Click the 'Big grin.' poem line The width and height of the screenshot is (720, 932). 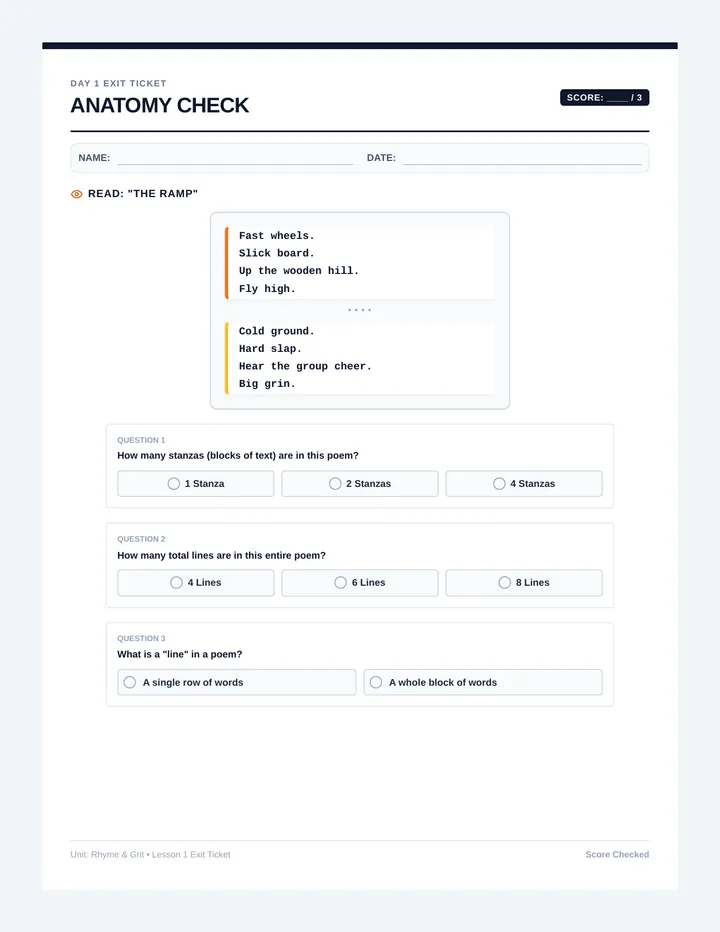click(267, 384)
